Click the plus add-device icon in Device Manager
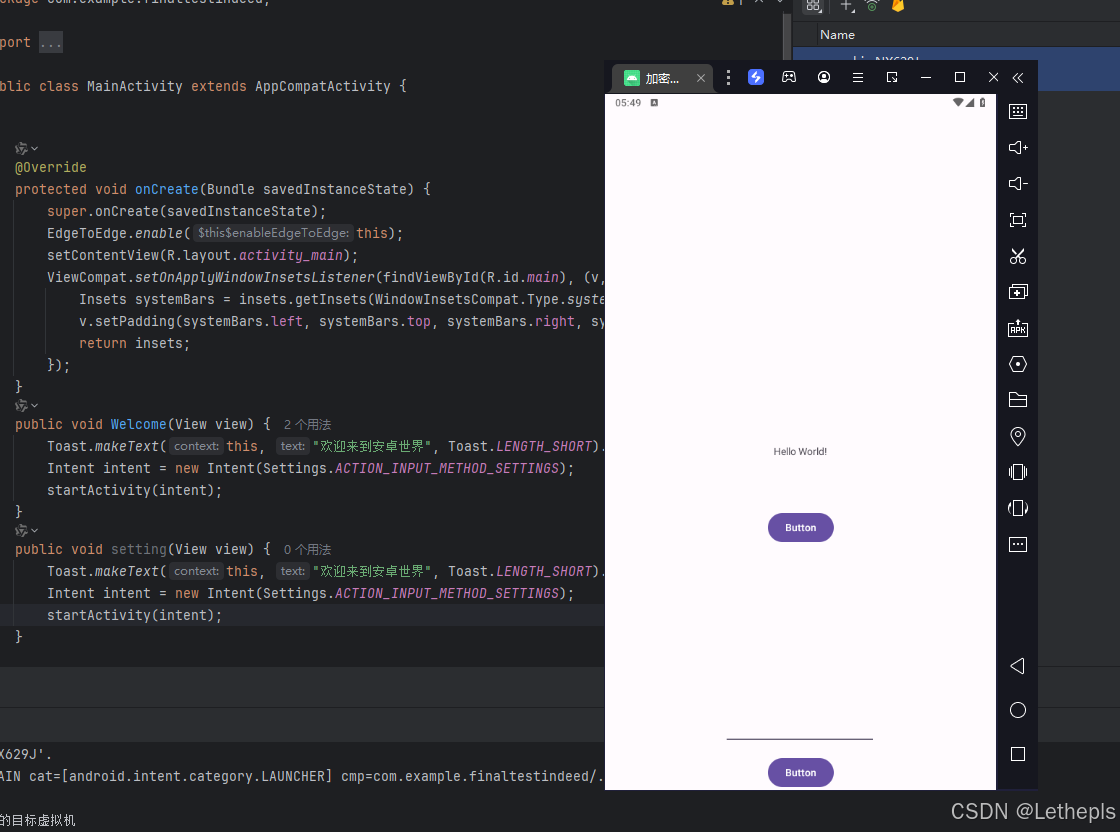Screen dimensions: 1120x832 click(x=846, y=6)
